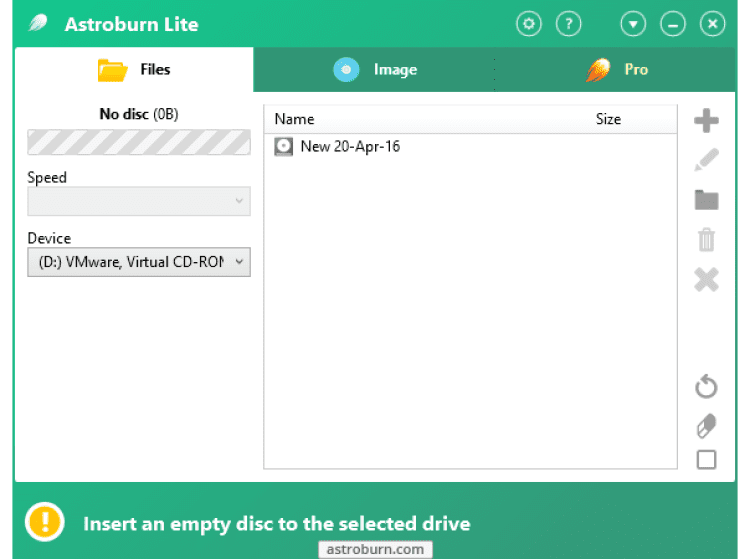750x559 pixels.
Task: Switch to the Image tab
Action: click(x=374, y=69)
